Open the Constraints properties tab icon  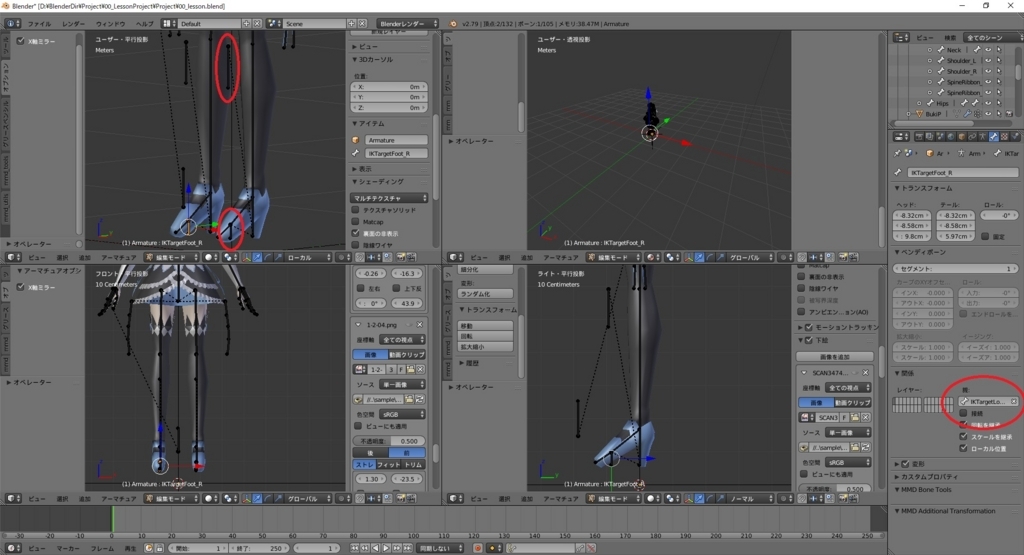click(x=972, y=136)
